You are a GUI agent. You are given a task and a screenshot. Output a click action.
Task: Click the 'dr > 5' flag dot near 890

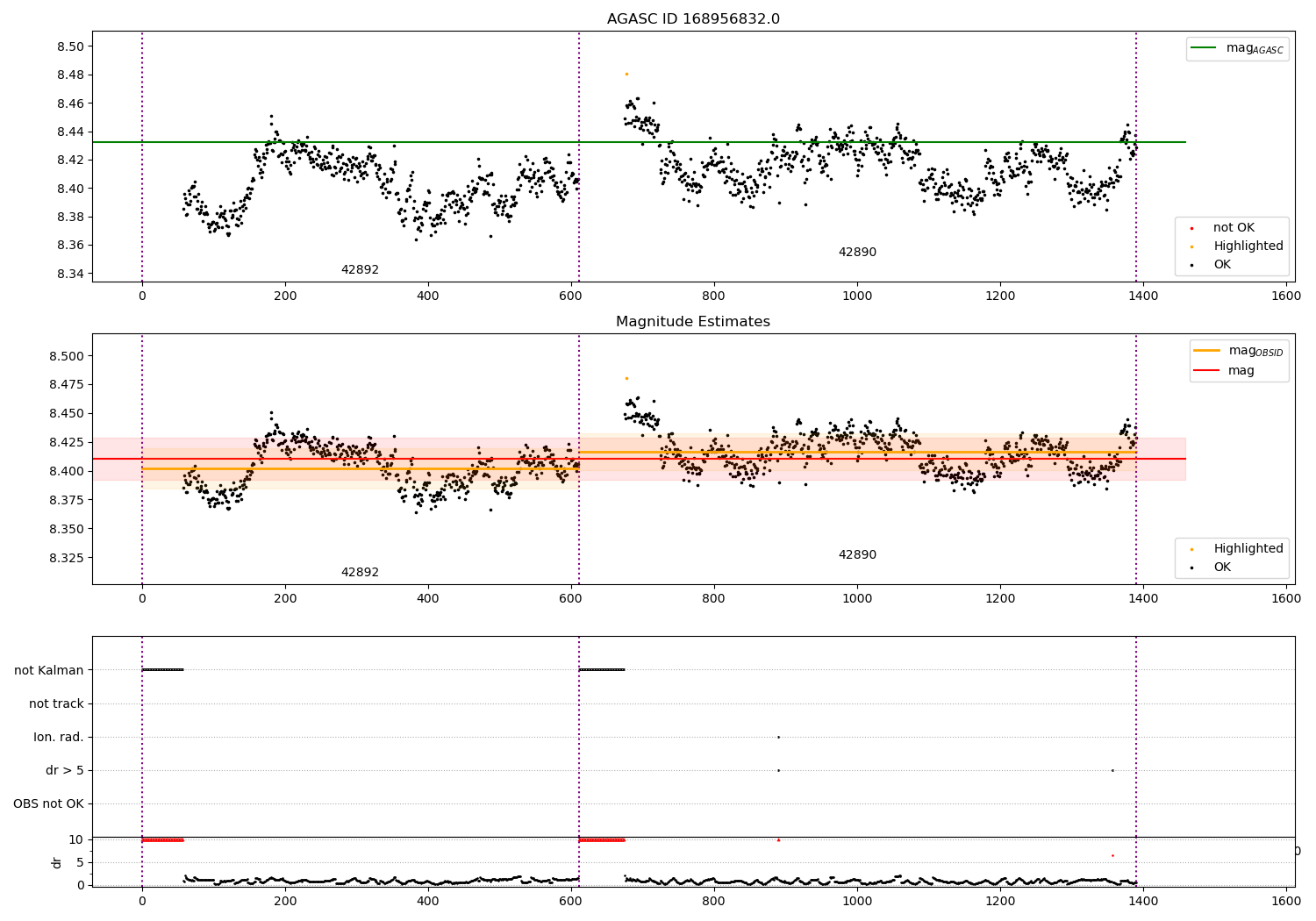(x=778, y=770)
